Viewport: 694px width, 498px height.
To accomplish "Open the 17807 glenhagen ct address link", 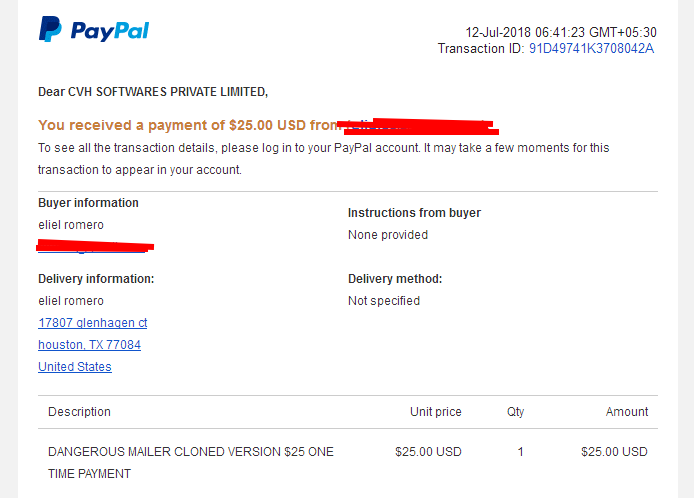I will pyautogui.click(x=93, y=323).
